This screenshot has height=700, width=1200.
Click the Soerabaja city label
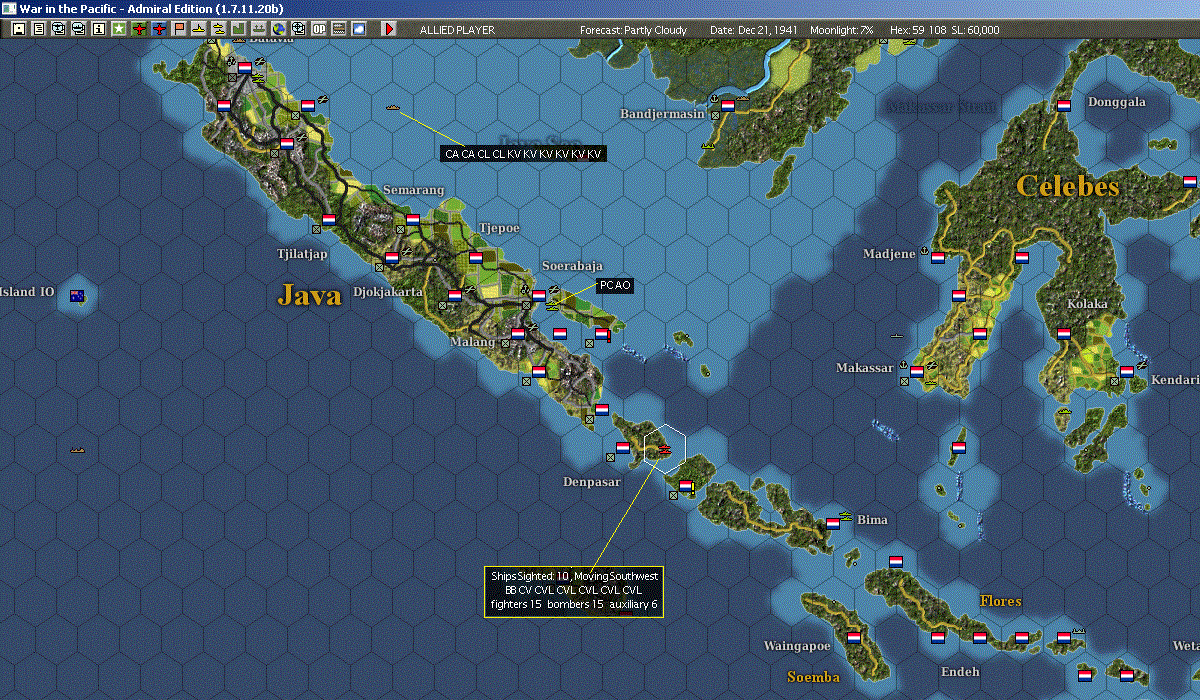click(572, 266)
